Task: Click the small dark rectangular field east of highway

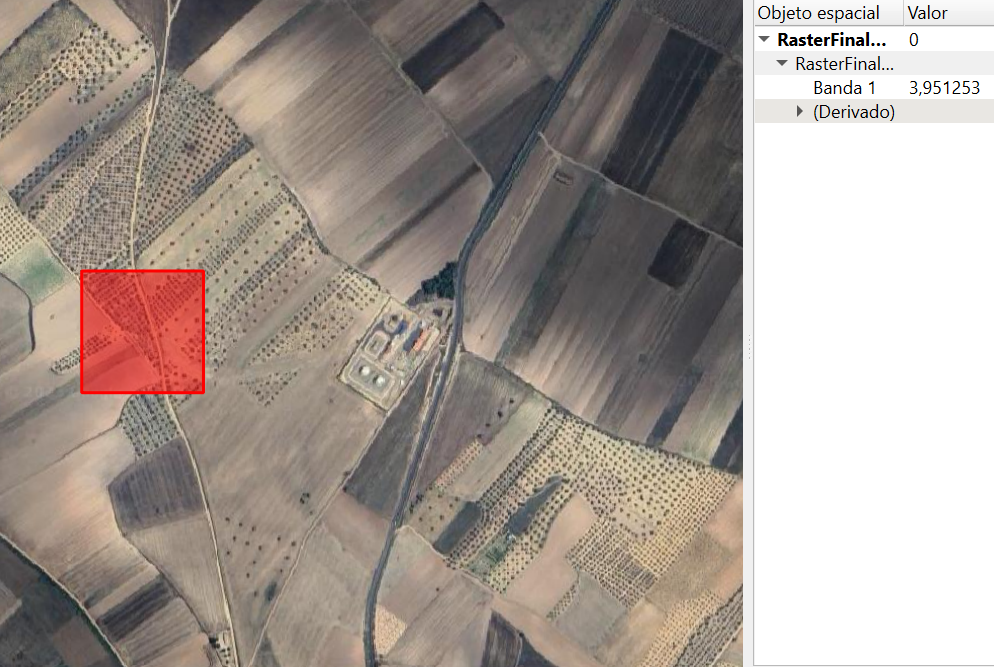Action: point(679,252)
